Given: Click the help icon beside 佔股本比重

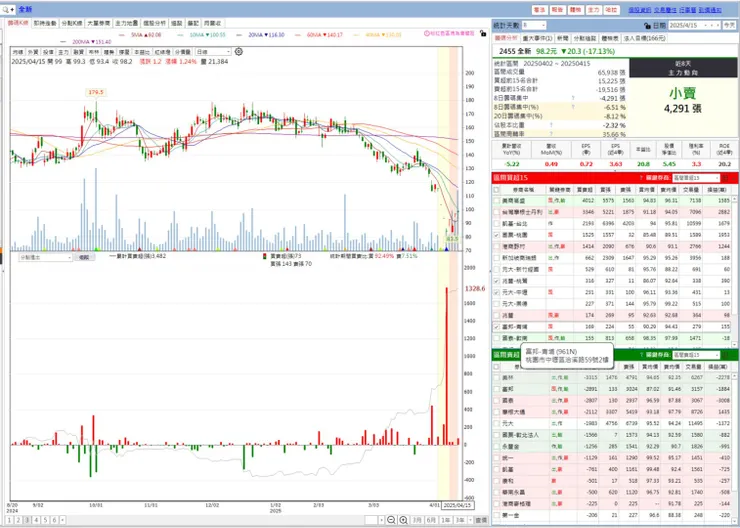Looking at the screenshot, I should click(x=550, y=125).
